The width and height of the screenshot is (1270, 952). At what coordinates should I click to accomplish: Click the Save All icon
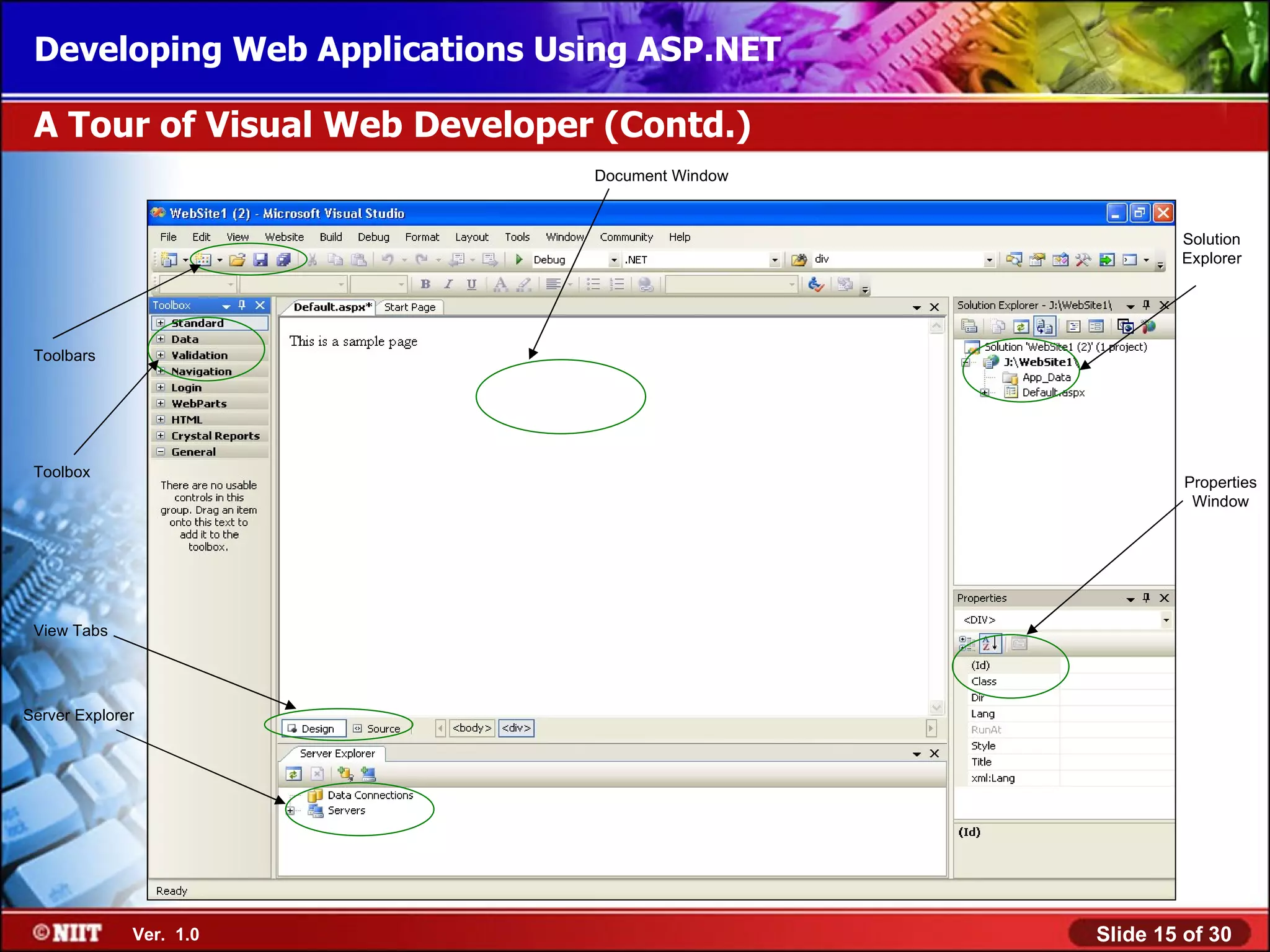pyautogui.click(x=284, y=260)
